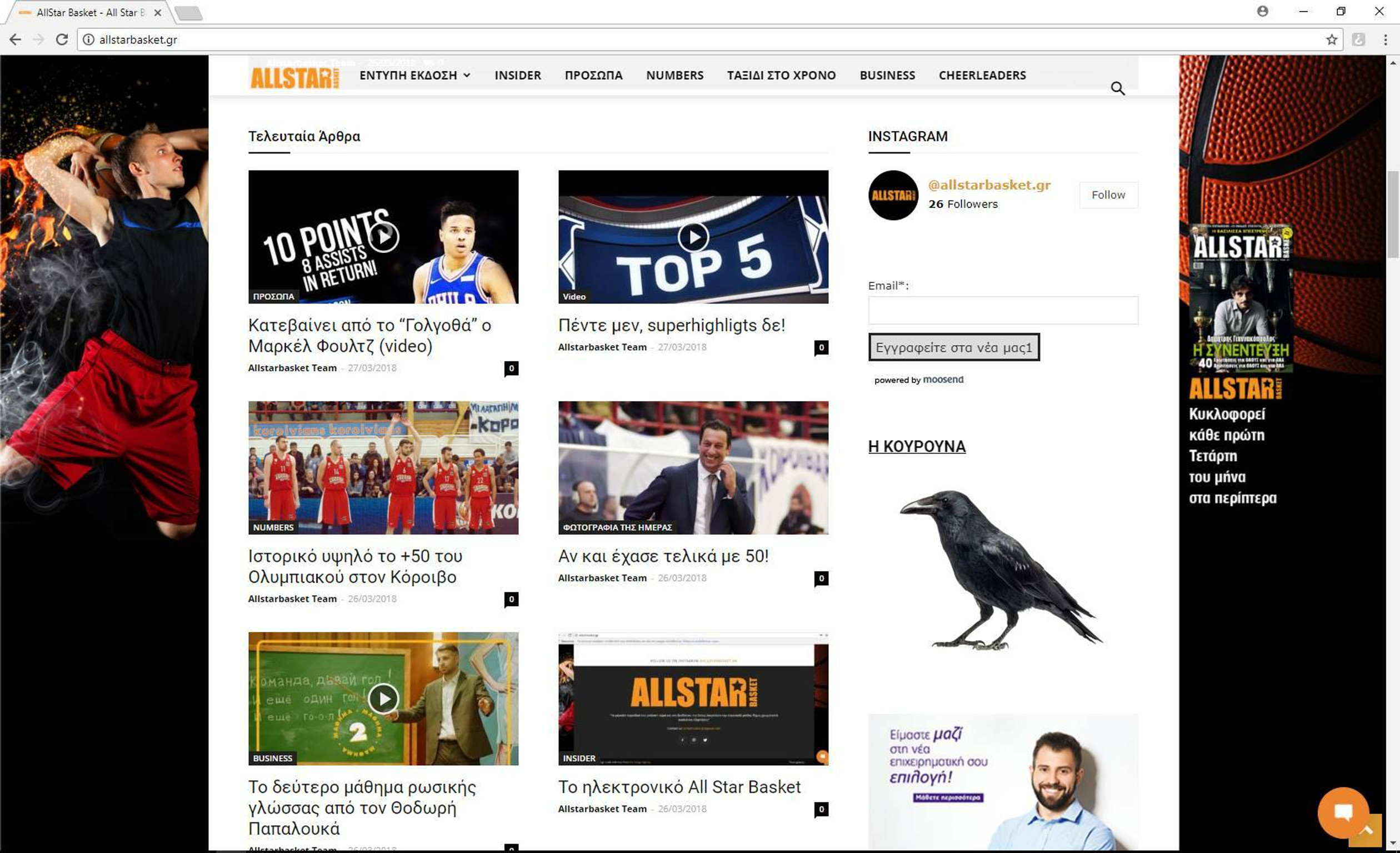Click the ALLSTAR magazine cover ad
This screenshot has width=1400, height=853.
tap(1241, 298)
